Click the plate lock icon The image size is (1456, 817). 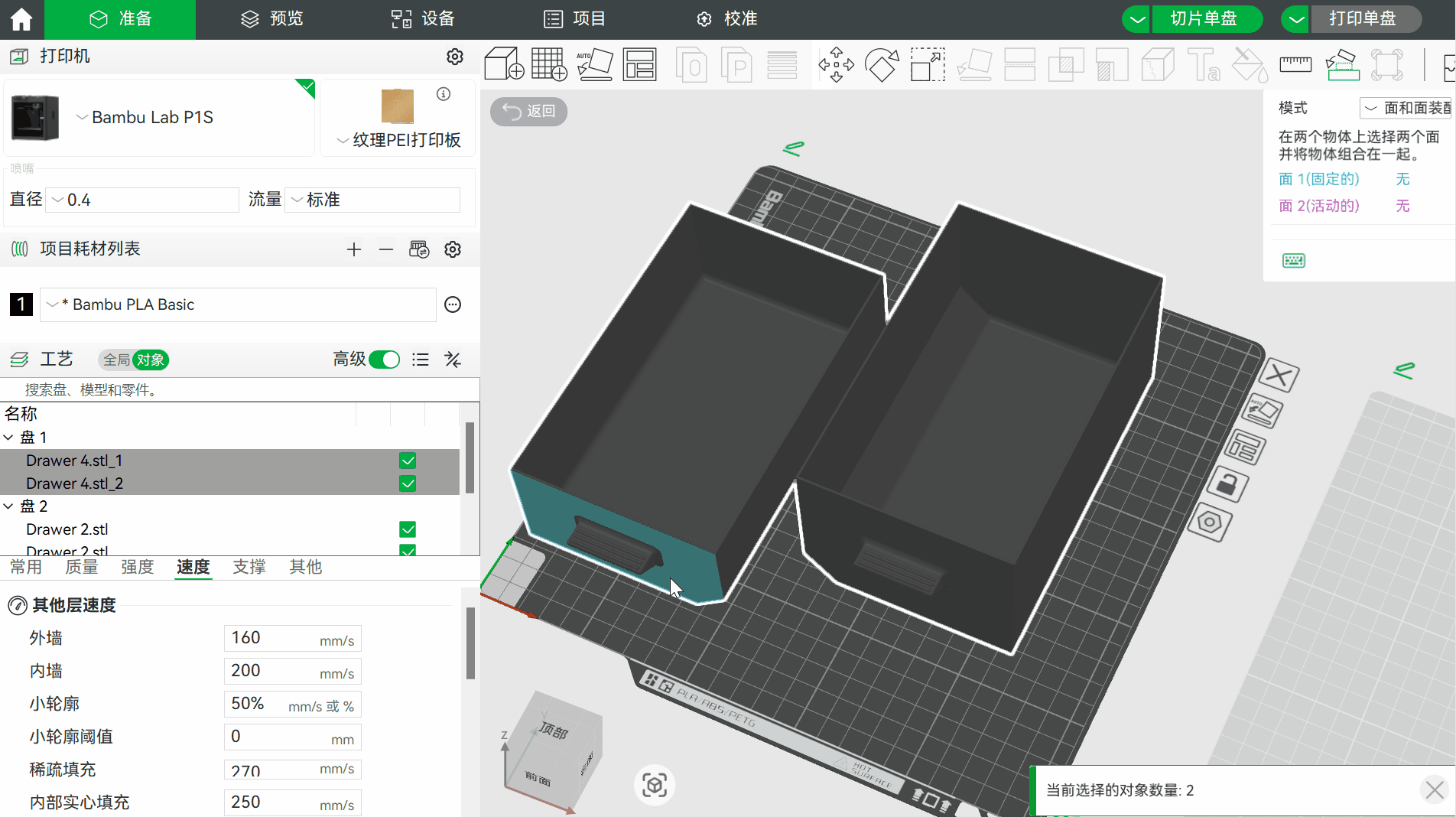[1227, 485]
